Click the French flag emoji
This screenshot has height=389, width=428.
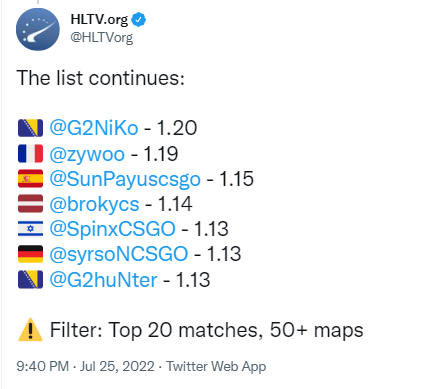point(30,153)
